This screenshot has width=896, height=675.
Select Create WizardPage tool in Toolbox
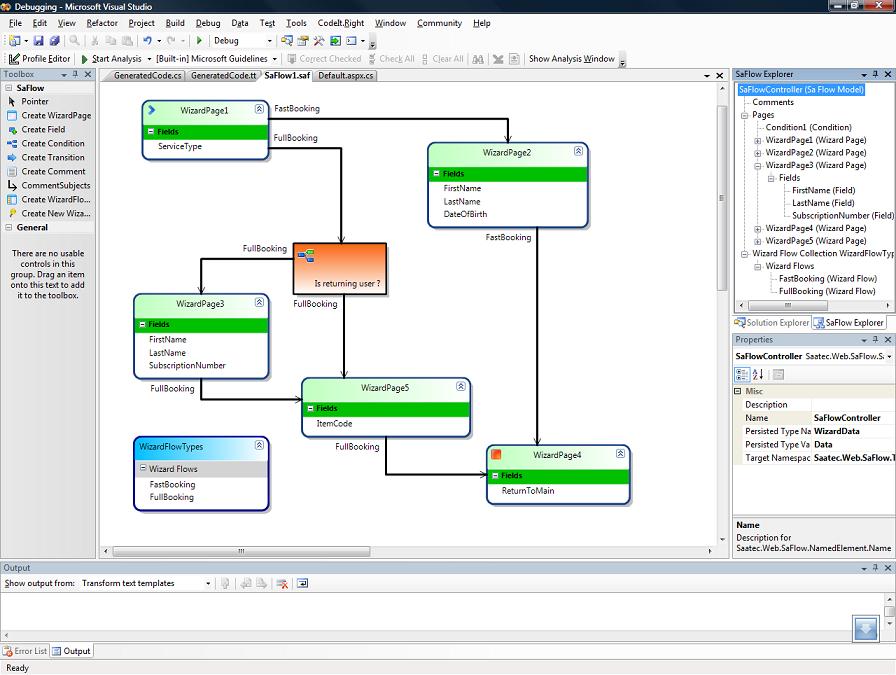(x=55, y=115)
